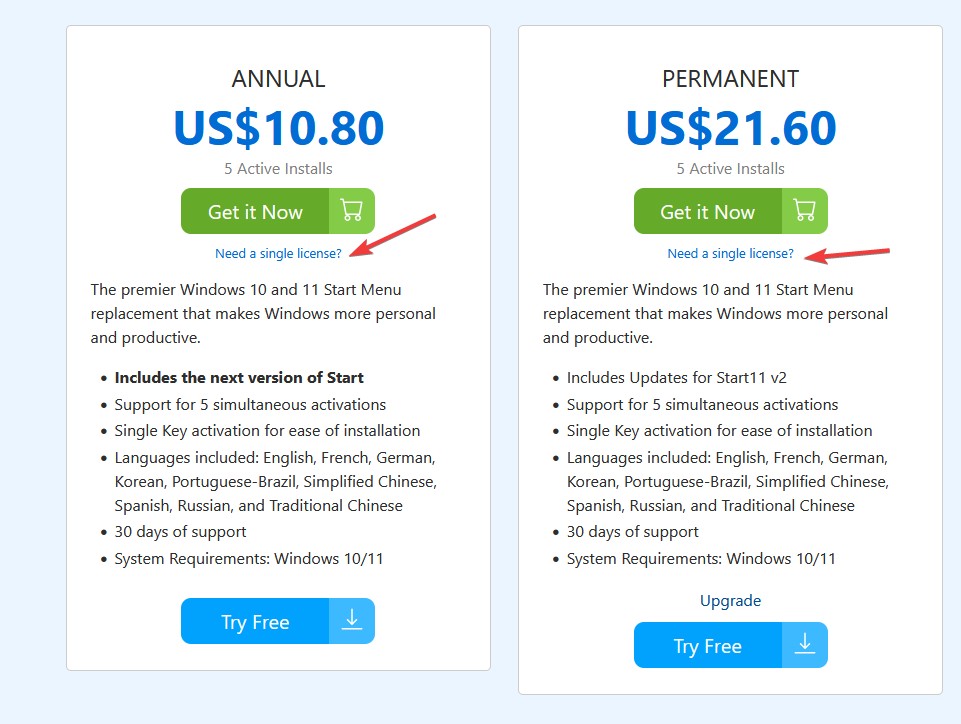The image size is (961, 724).
Task: Click '5 Active Installs' under the Annual price
Action: coord(278,168)
